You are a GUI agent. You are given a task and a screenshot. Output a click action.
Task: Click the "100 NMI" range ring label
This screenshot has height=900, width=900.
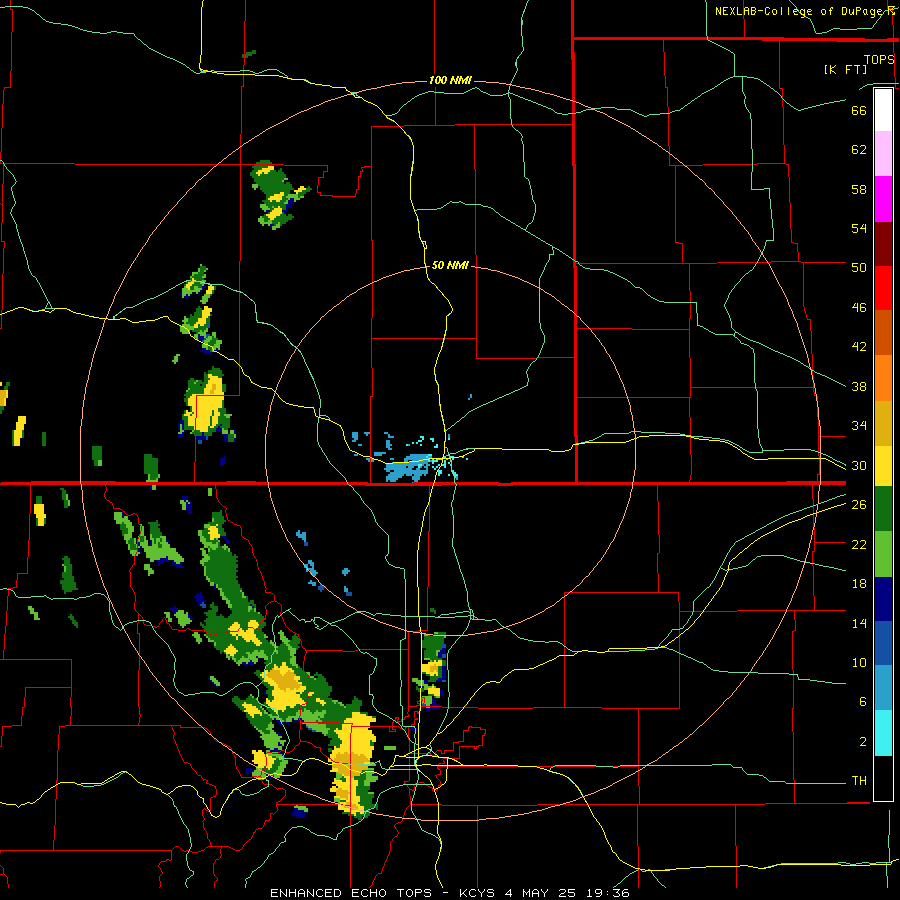(450, 80)
